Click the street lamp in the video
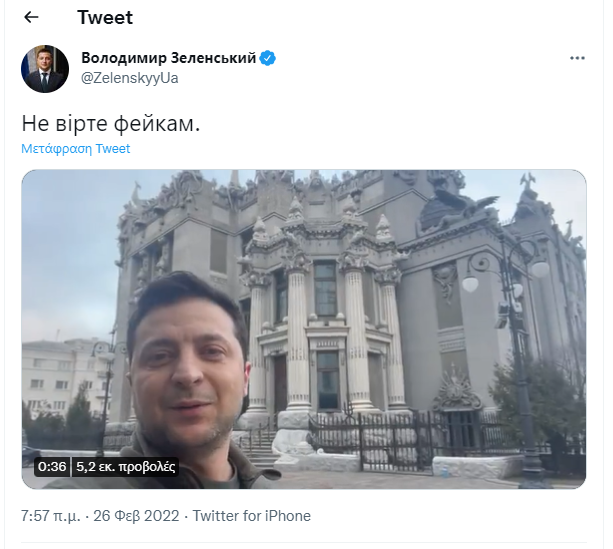This screenshot has height=549, width=613. tap(508, 352)
